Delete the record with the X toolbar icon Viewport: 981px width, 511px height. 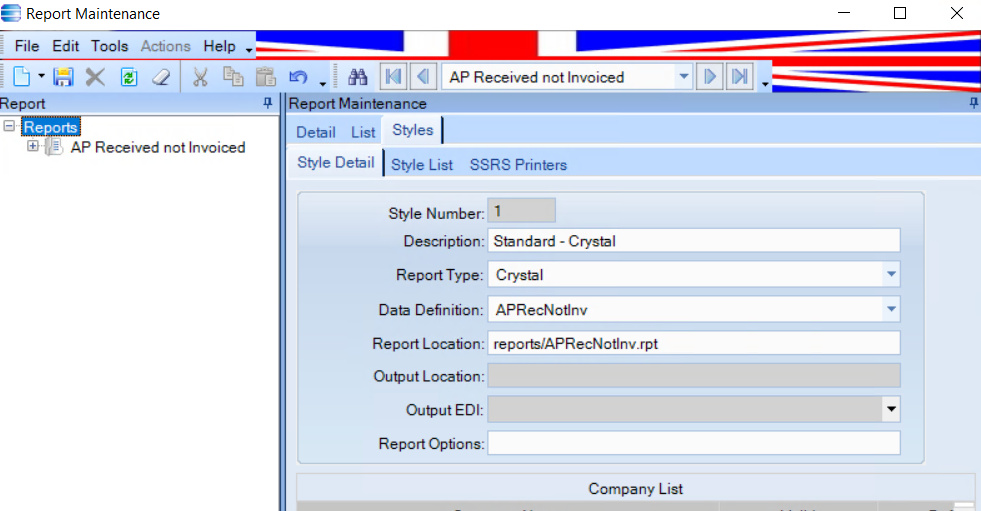click(95, 77)
